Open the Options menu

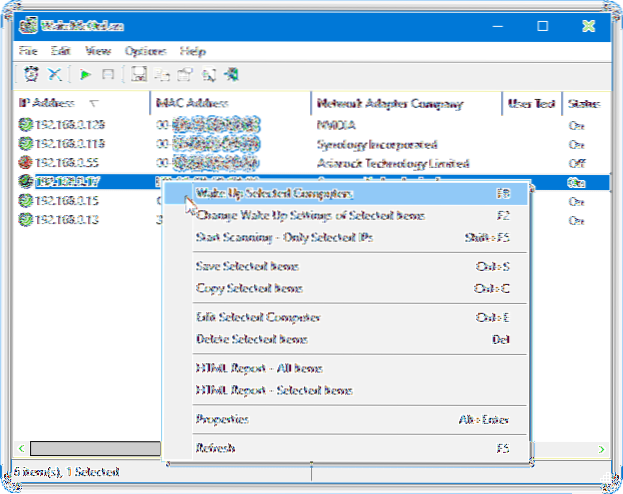146,50
